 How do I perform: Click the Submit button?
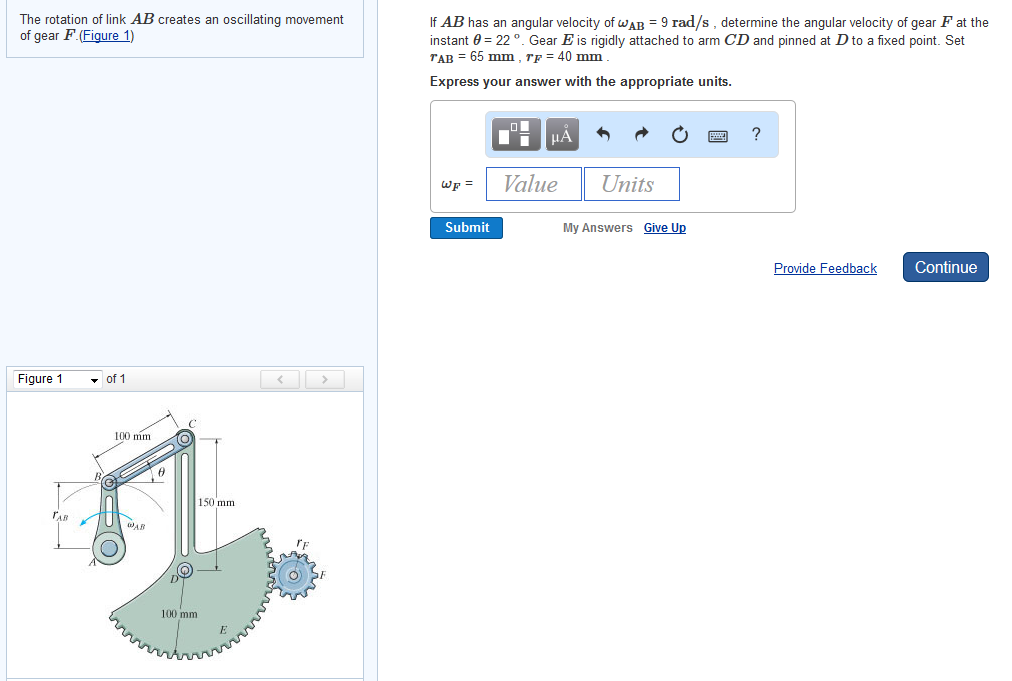pos(466,227)
